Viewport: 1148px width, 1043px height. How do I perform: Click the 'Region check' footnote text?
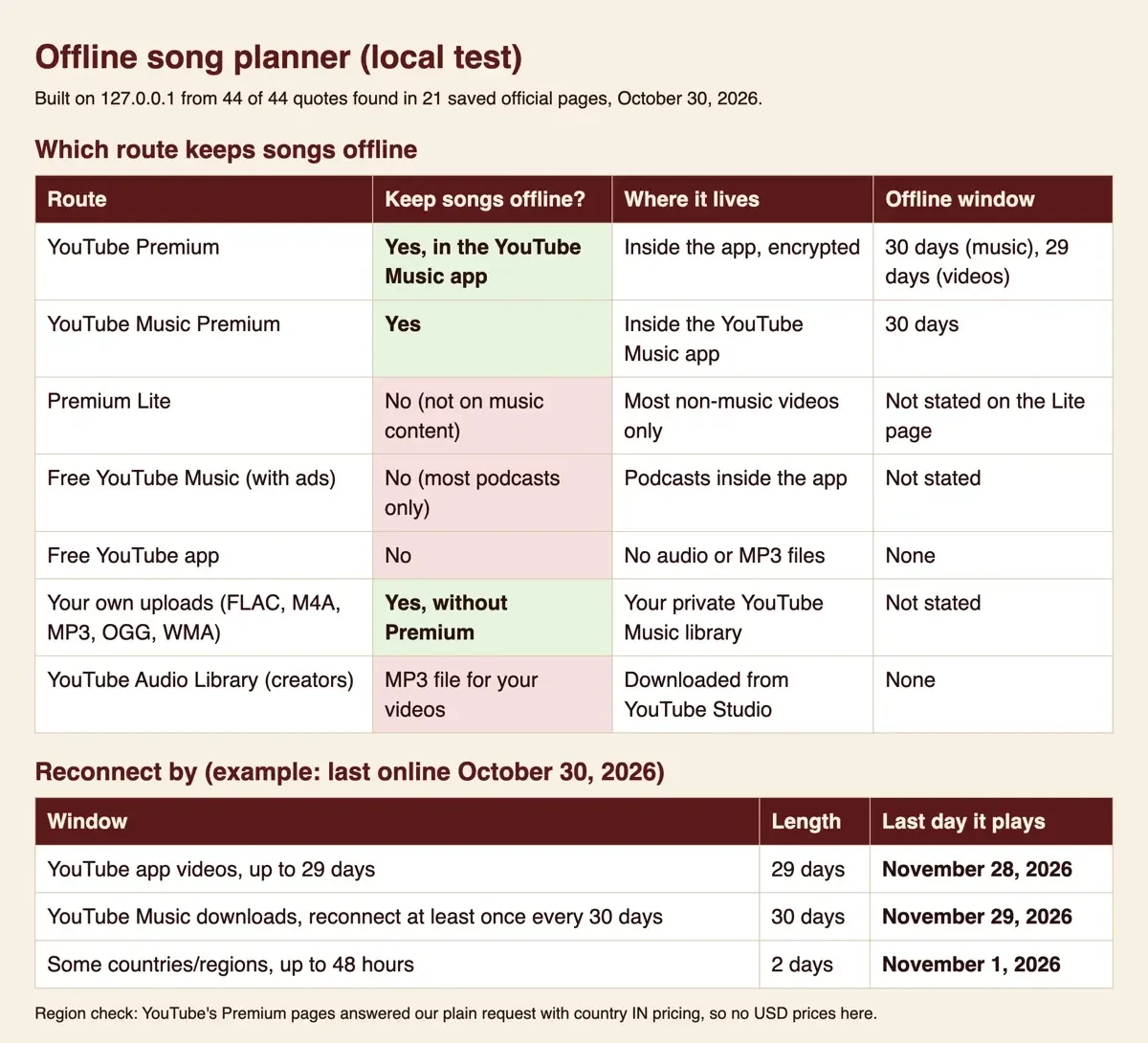pos(455,1013)
